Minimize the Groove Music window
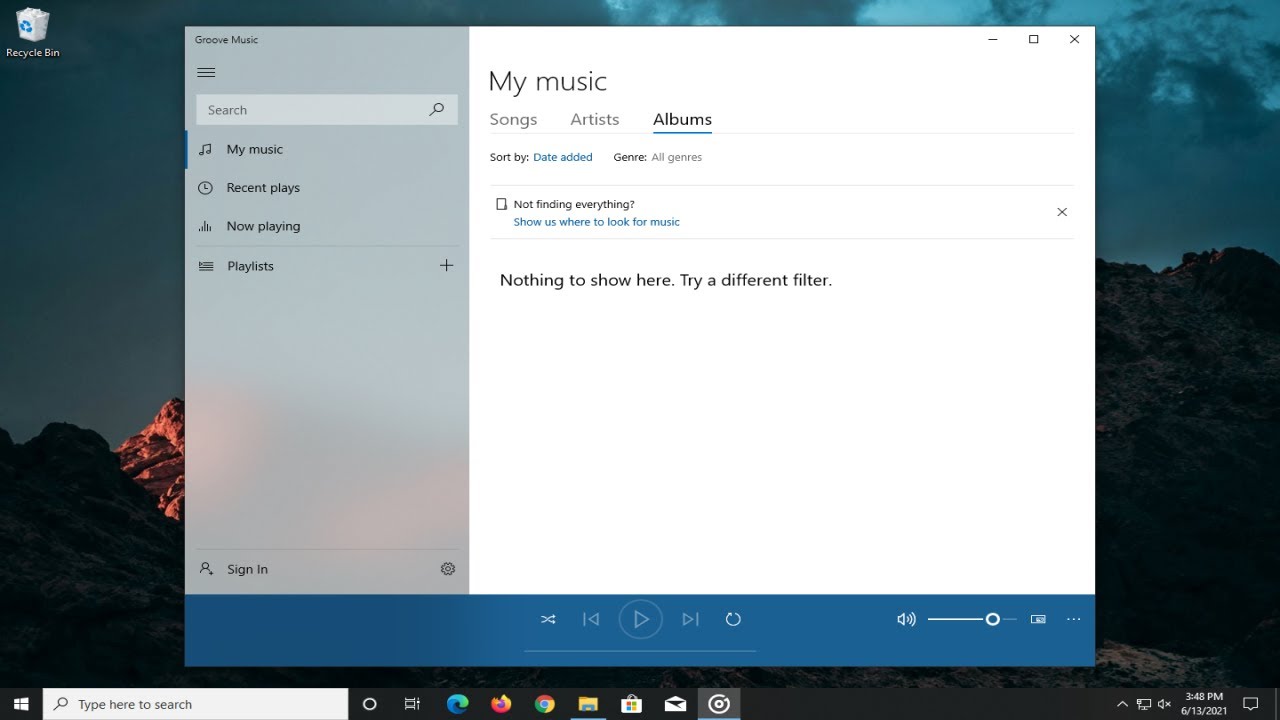Image resolution: width=1280 pixels, height=720 pixels. pyautogui.click(x=993, y=39)
